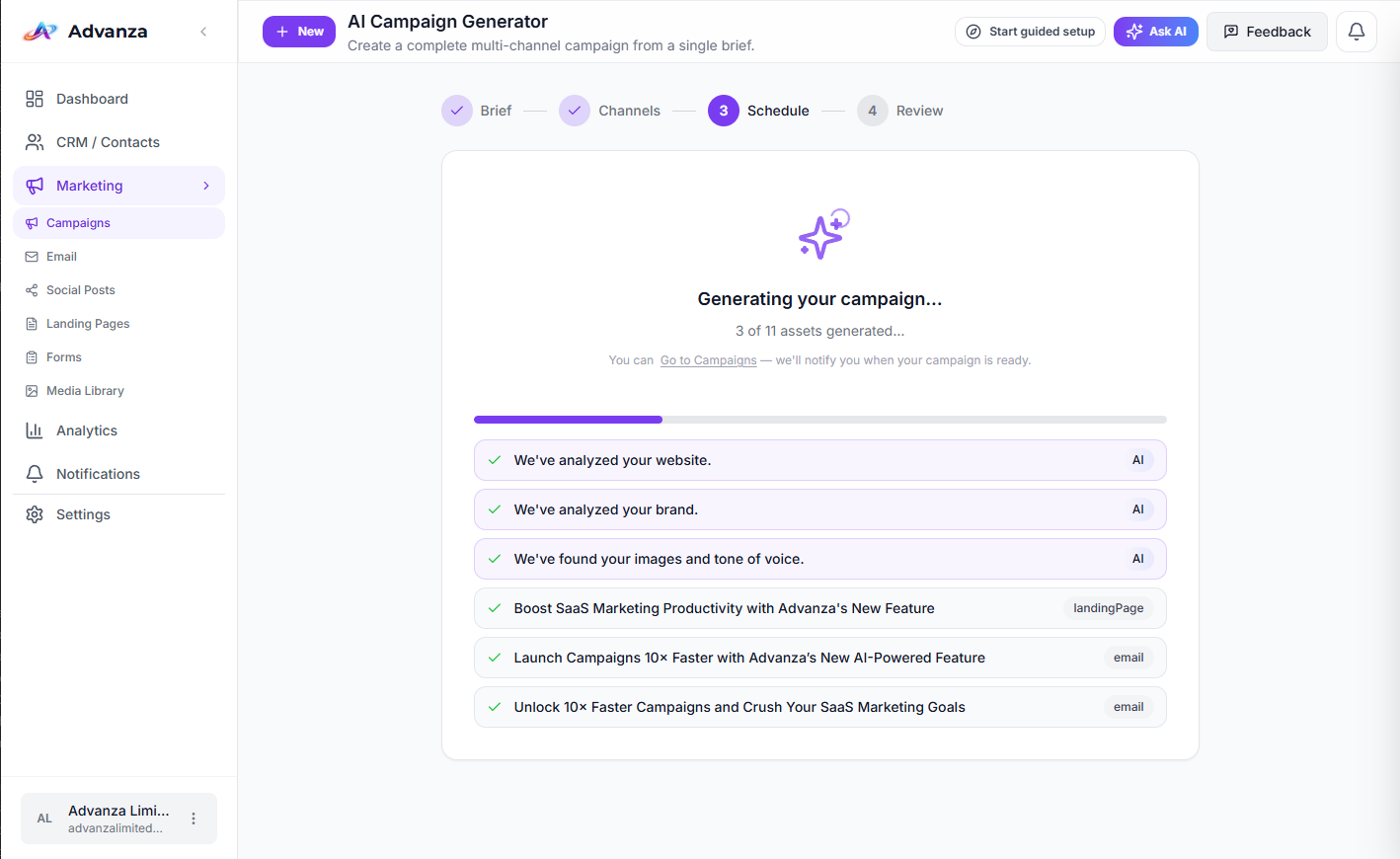
Task: Start guided setup
Action: point(1030,32)
